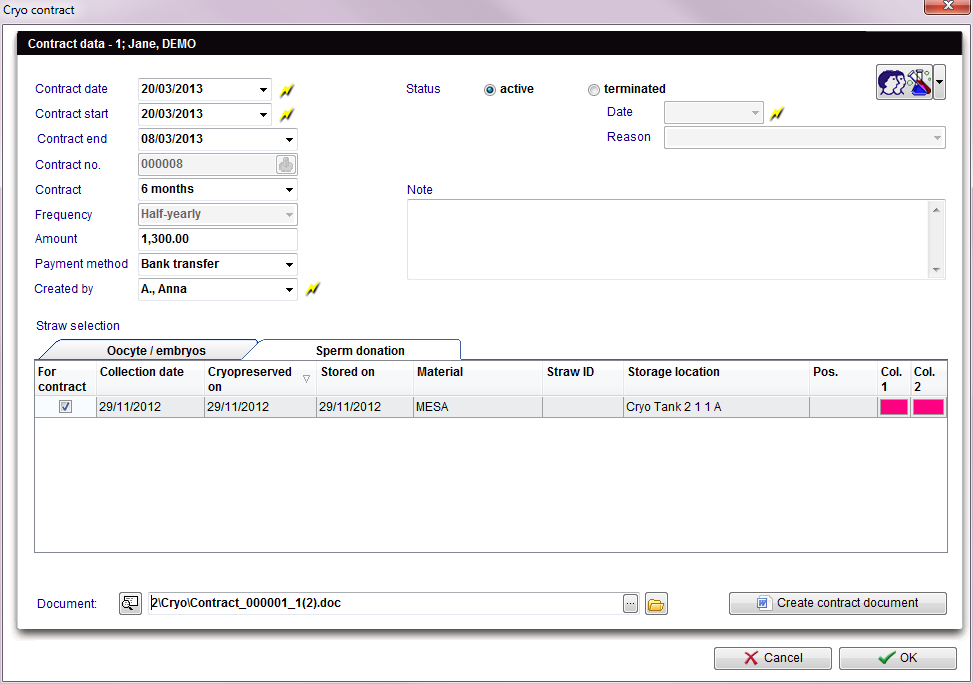The width and height of the screenshot is (973, 684).
Task: Click the contract number generator icon
Action: point(285,164)
